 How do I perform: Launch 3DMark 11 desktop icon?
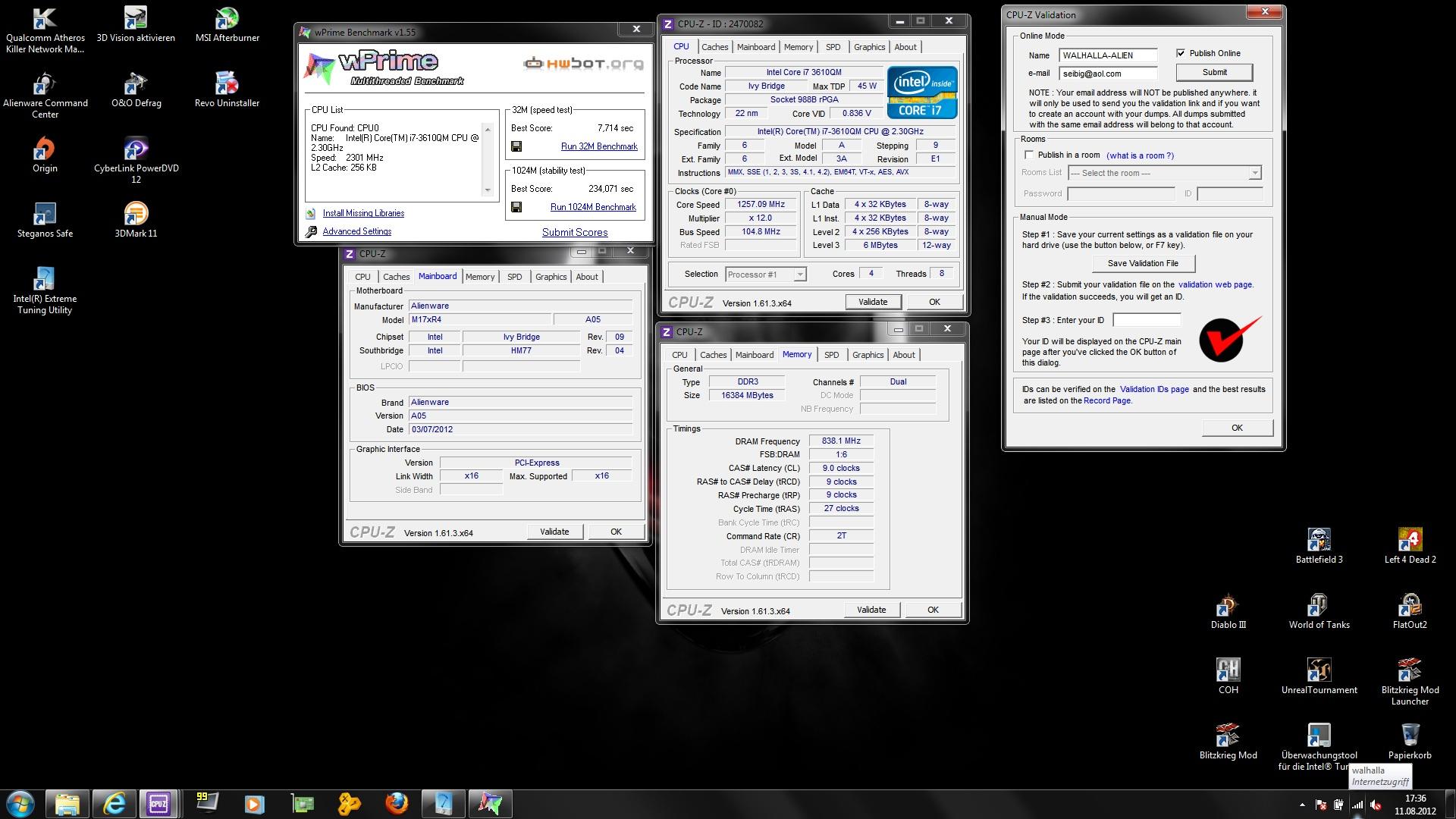(x=136, y=221)
